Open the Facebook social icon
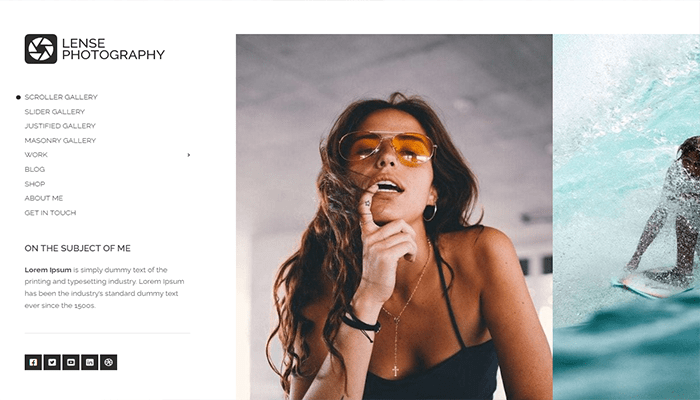Viewport: 700px width, 400px height. (x=33, y=362)
